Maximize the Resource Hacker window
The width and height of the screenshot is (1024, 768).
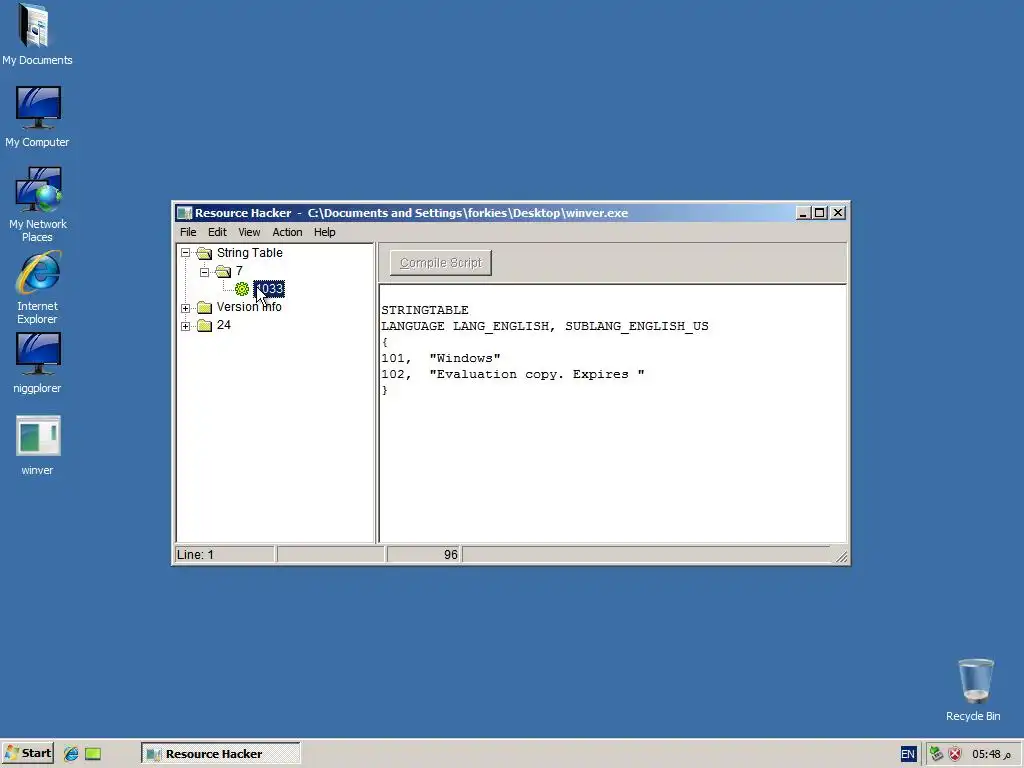pyautogui.click(x=819, y=213)
